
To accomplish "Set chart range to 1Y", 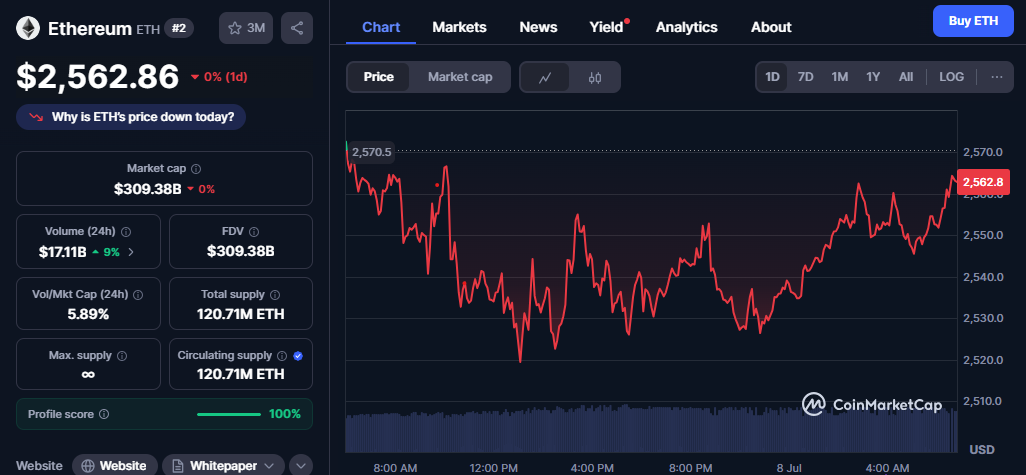I will click(x=873, y=77).
